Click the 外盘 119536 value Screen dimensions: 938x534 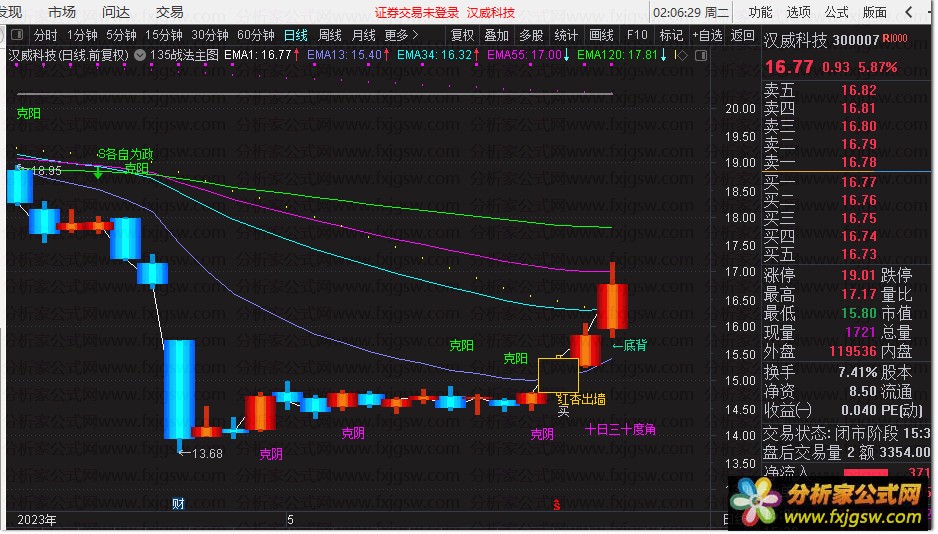[852, 351]
